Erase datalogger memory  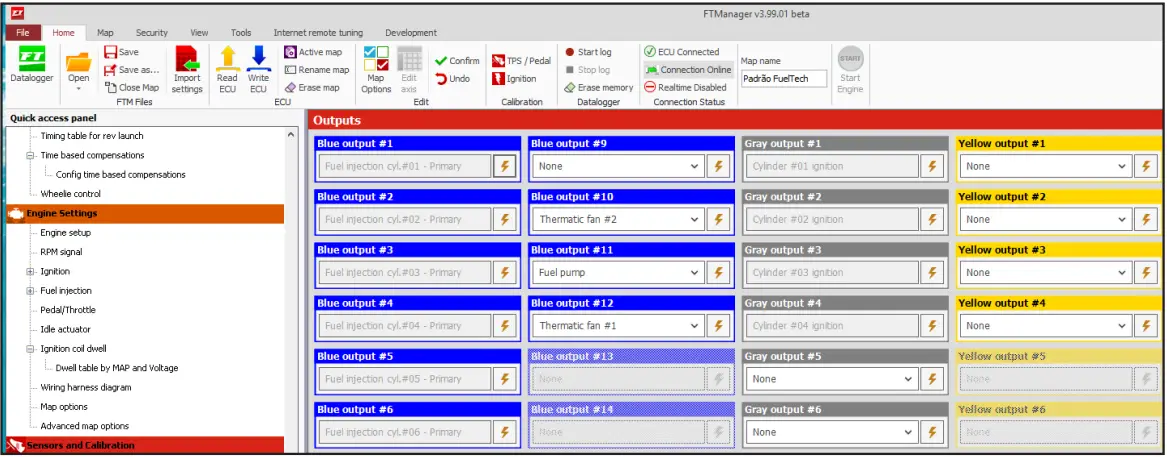point(598,87)
